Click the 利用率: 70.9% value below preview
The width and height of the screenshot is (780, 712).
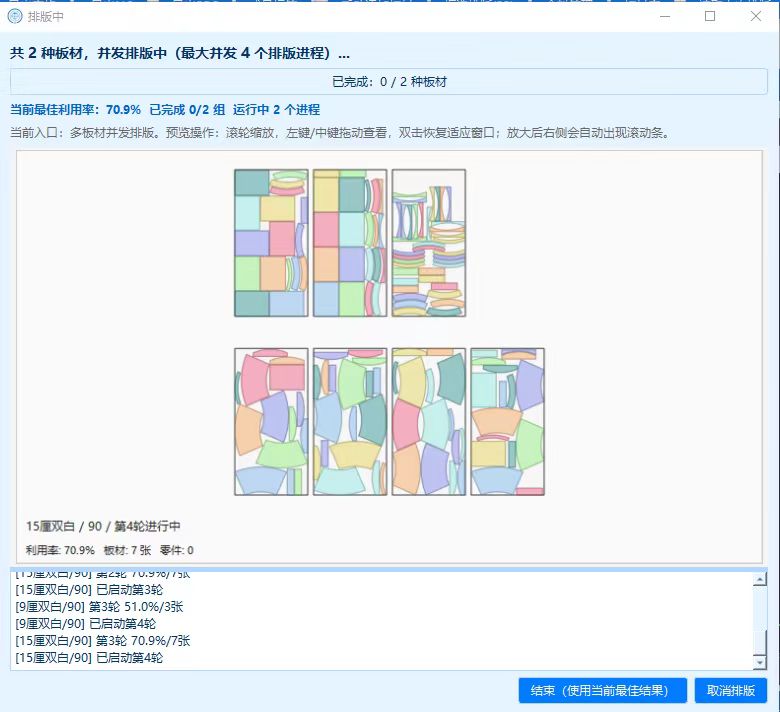point(60,550)
